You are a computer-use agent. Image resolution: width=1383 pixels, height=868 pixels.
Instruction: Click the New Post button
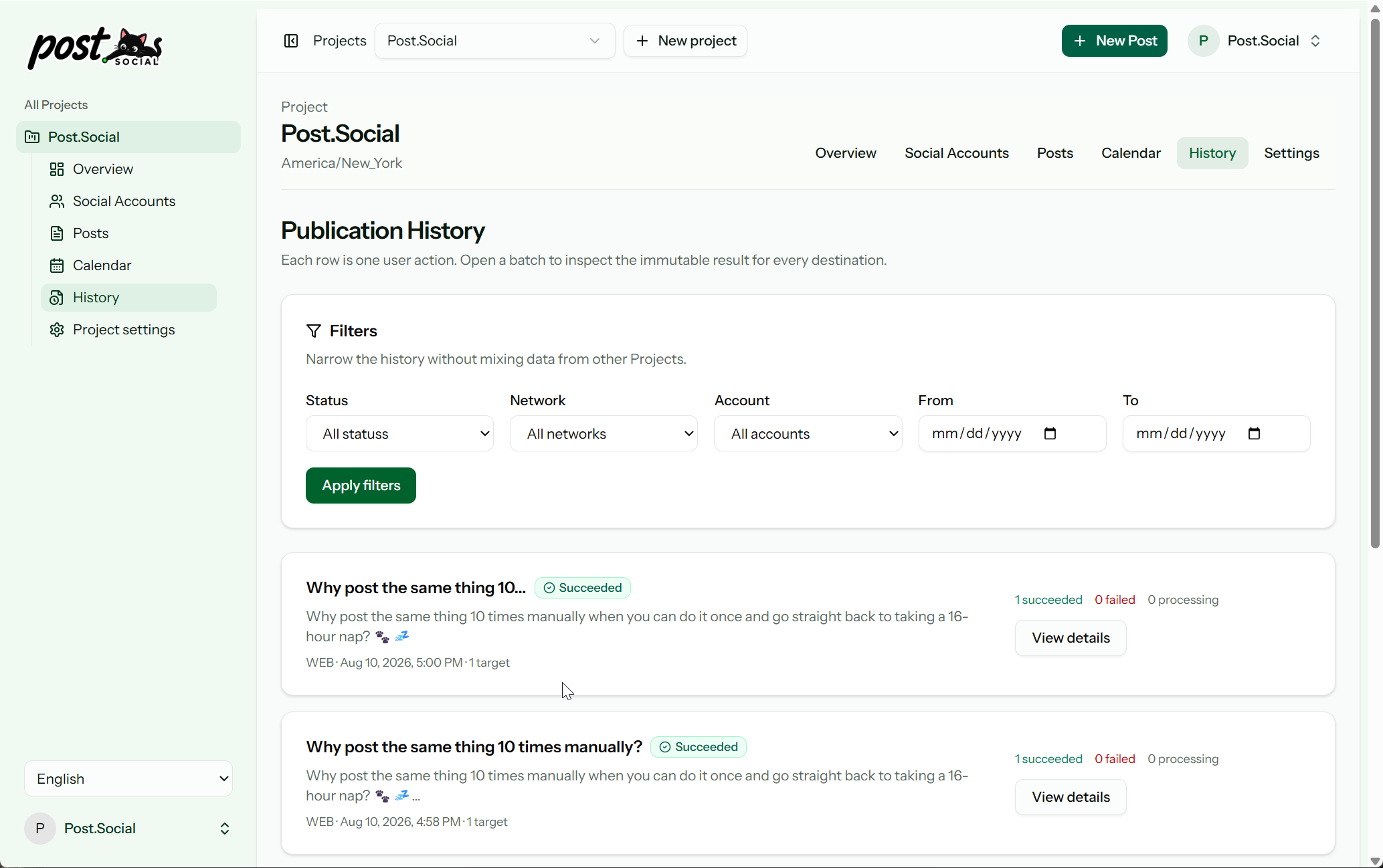tap(1114, 41)
